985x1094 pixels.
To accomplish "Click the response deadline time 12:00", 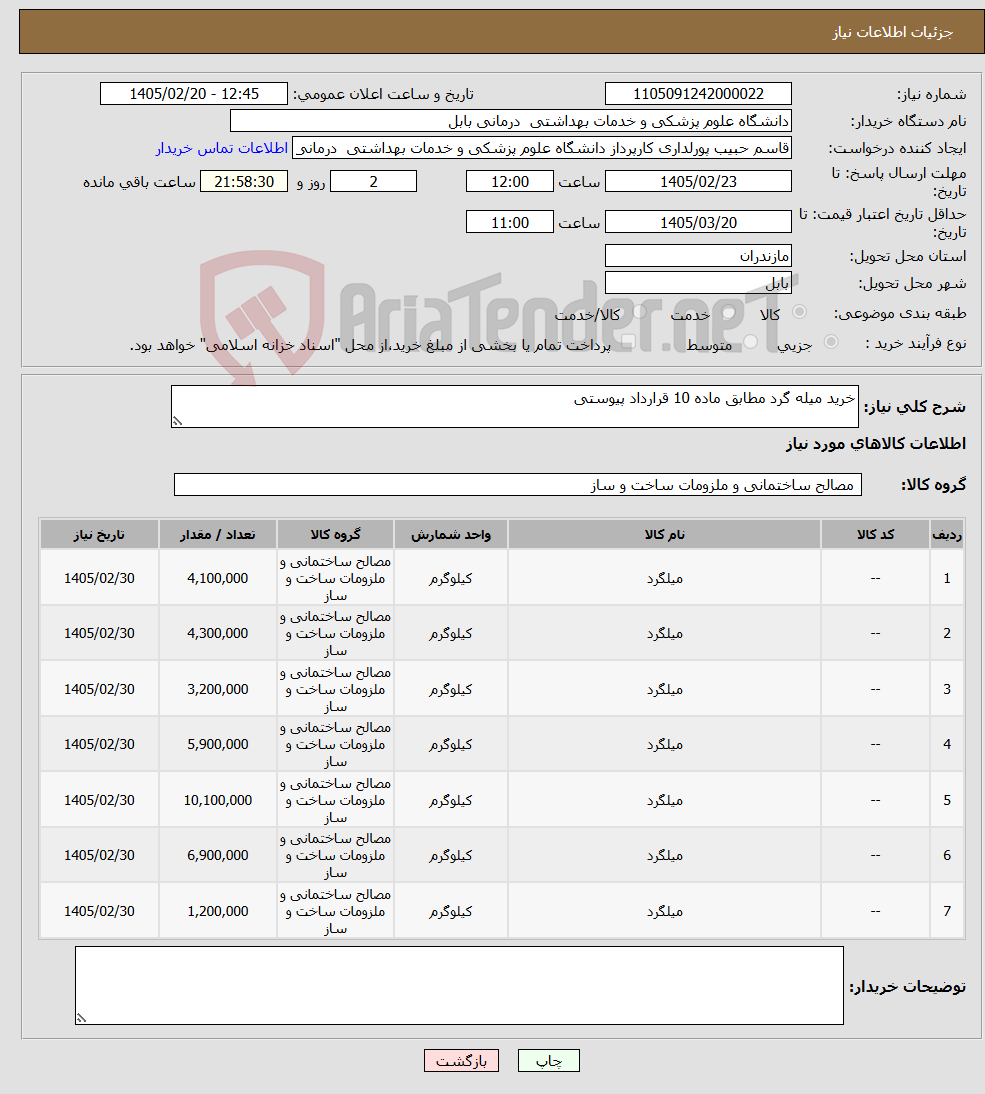I will 510,181.
